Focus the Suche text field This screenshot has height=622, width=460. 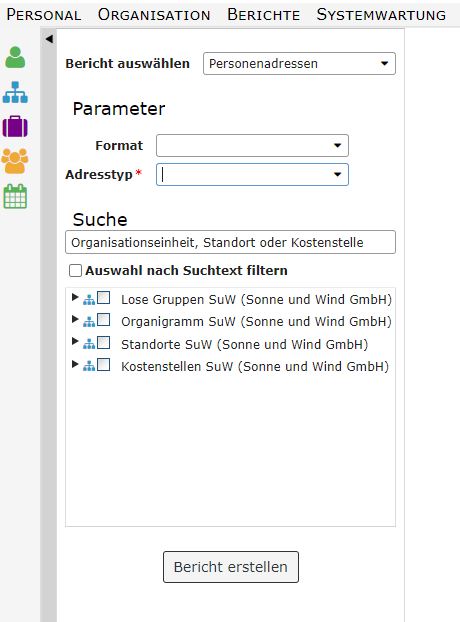[230, 242]
